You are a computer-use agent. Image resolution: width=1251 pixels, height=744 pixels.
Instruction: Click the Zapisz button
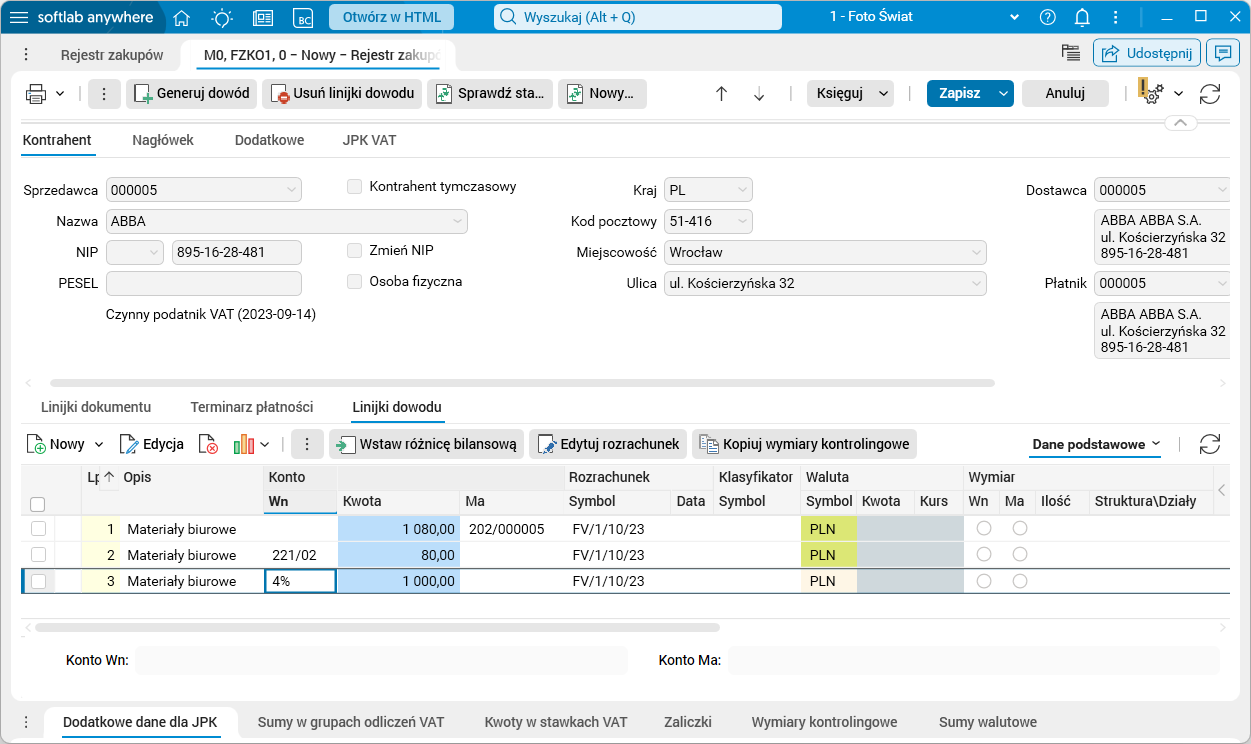959,93
